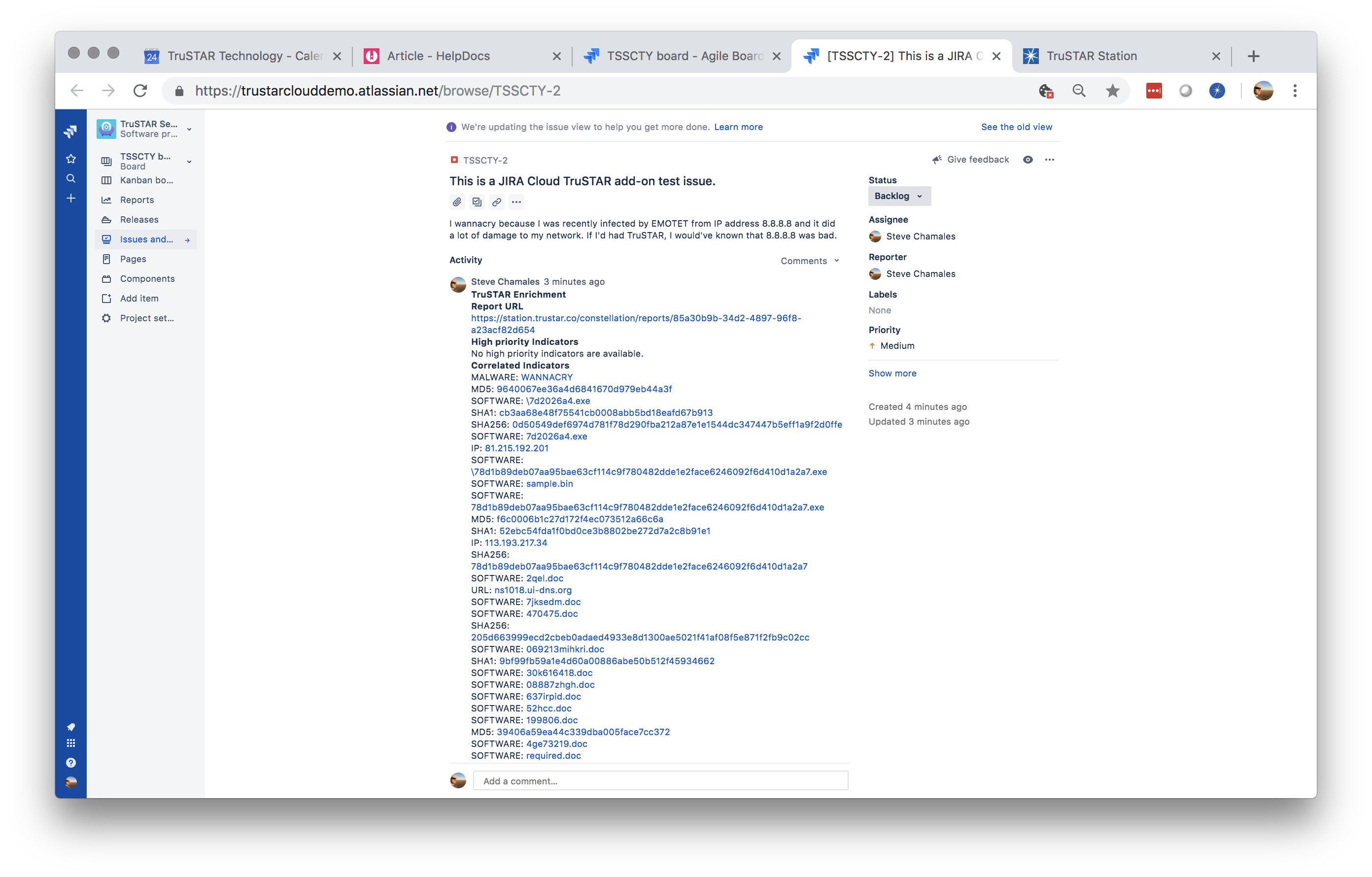The width and height of the screenshot is (1372, 877).
Task: Open the Comments activity filter dropdown
Action: tap(810, 261)
